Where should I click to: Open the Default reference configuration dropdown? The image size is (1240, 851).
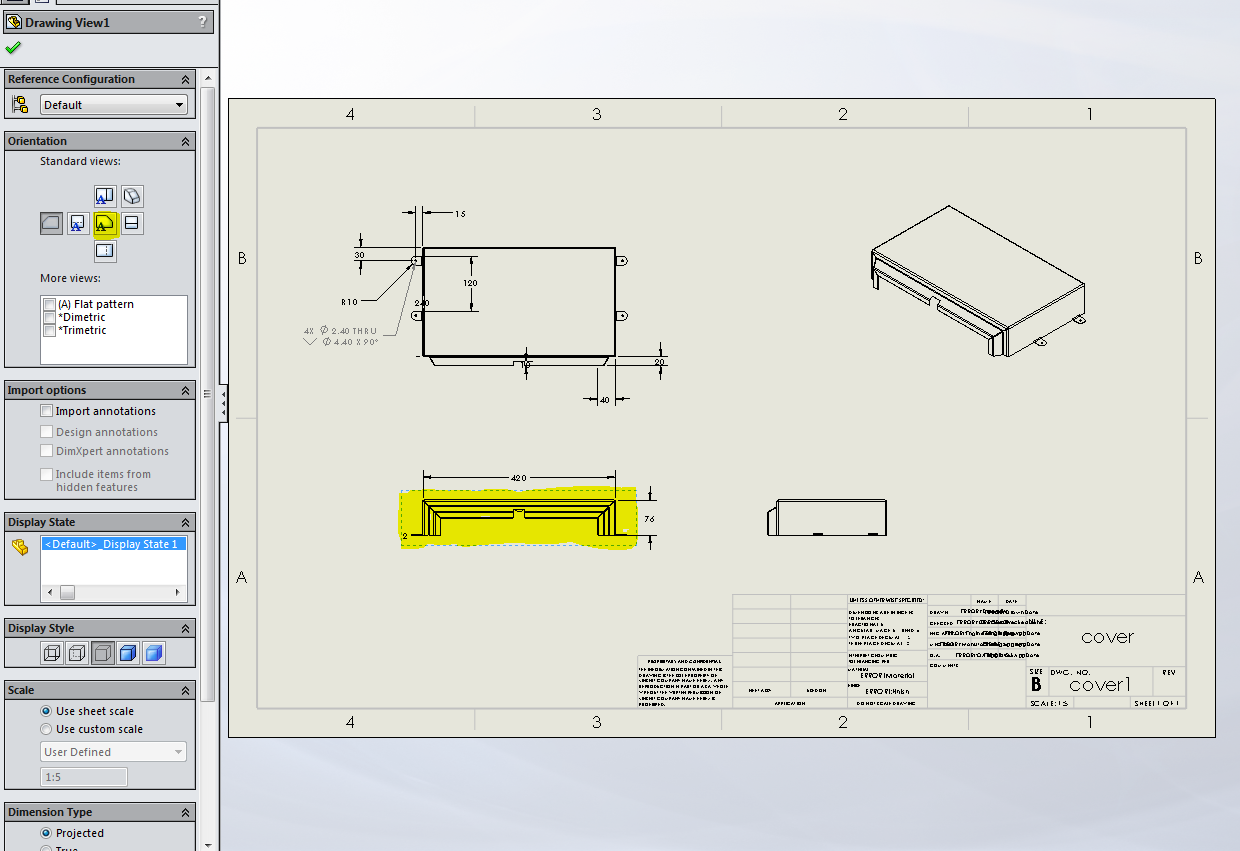pyautogui.click(x=114, y=104)
